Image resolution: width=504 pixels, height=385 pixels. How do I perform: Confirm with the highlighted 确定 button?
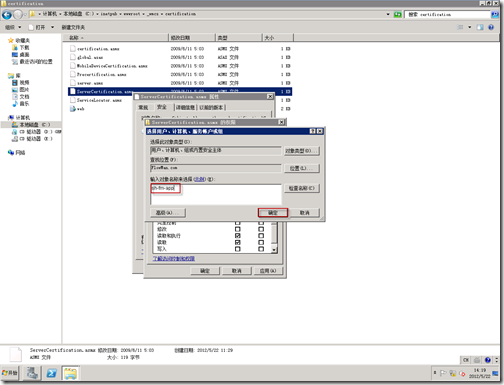(273, 213)
